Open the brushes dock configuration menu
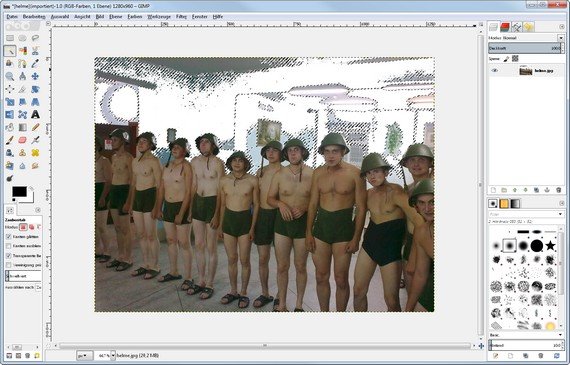Viewport: 570px width, 365px height. pos(562,203)
